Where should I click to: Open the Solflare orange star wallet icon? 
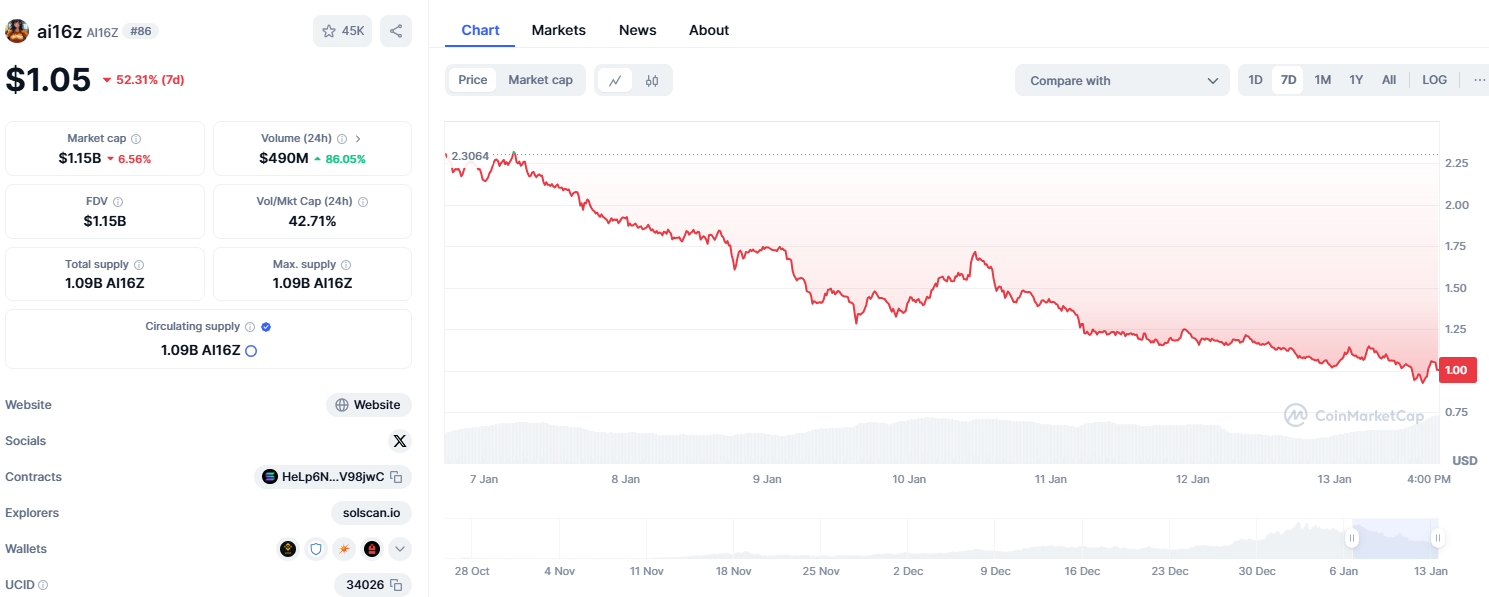pos(344,549)
